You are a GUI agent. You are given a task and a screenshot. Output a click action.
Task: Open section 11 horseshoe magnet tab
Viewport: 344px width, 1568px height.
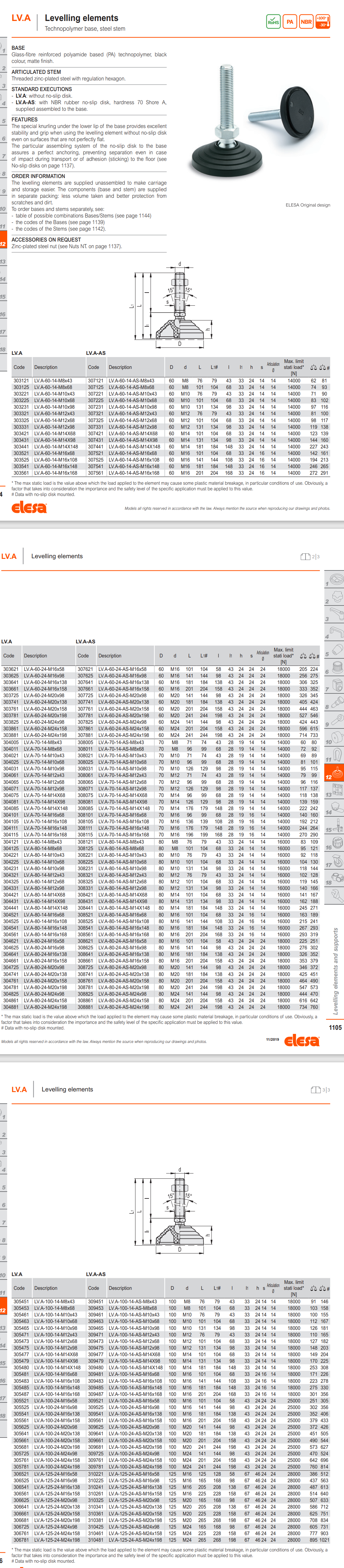[334, 755]
